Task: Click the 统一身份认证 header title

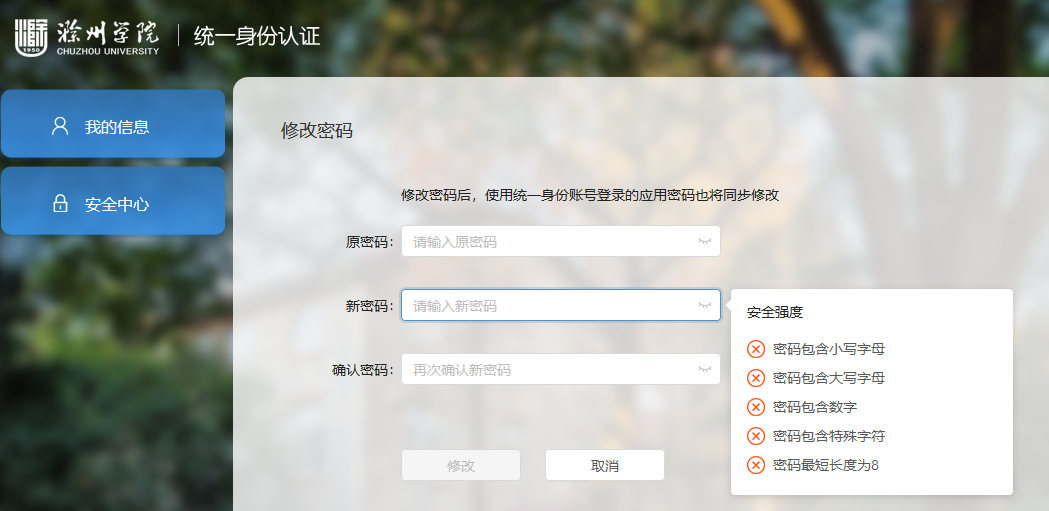Action: (x=257, y=36)
